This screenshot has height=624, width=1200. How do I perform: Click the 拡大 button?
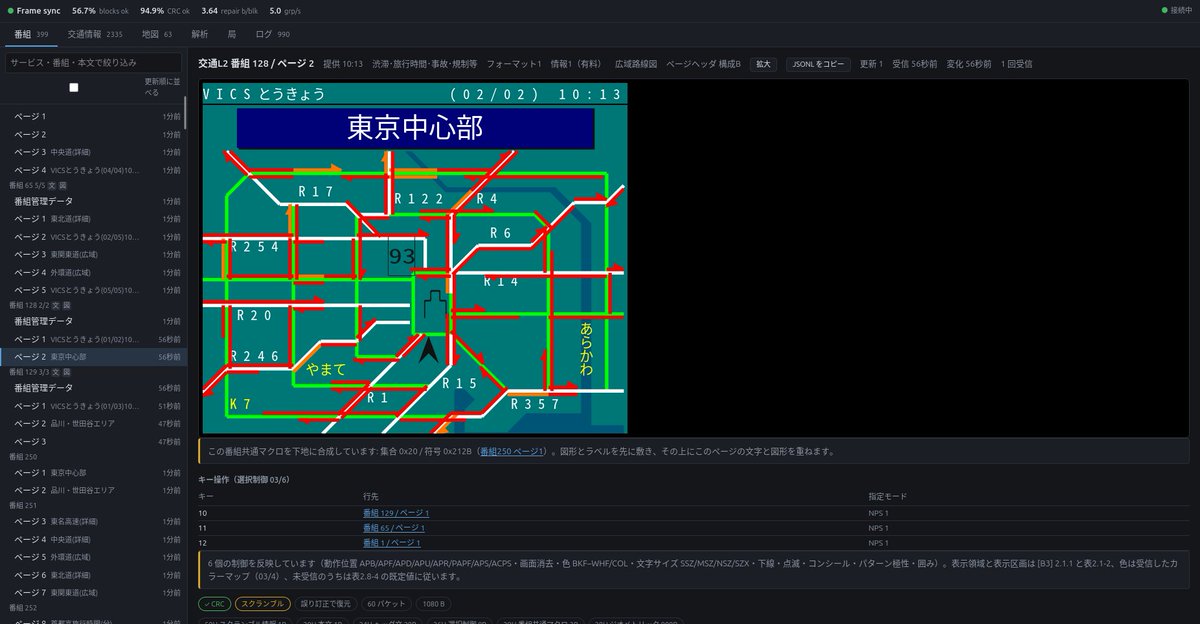(x=763, y=63)
